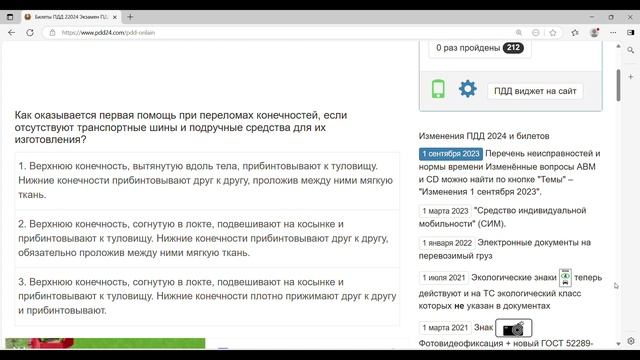
Task: Click the green mobile phone icon
Action: pyautogui.click(x=438, y=89)
